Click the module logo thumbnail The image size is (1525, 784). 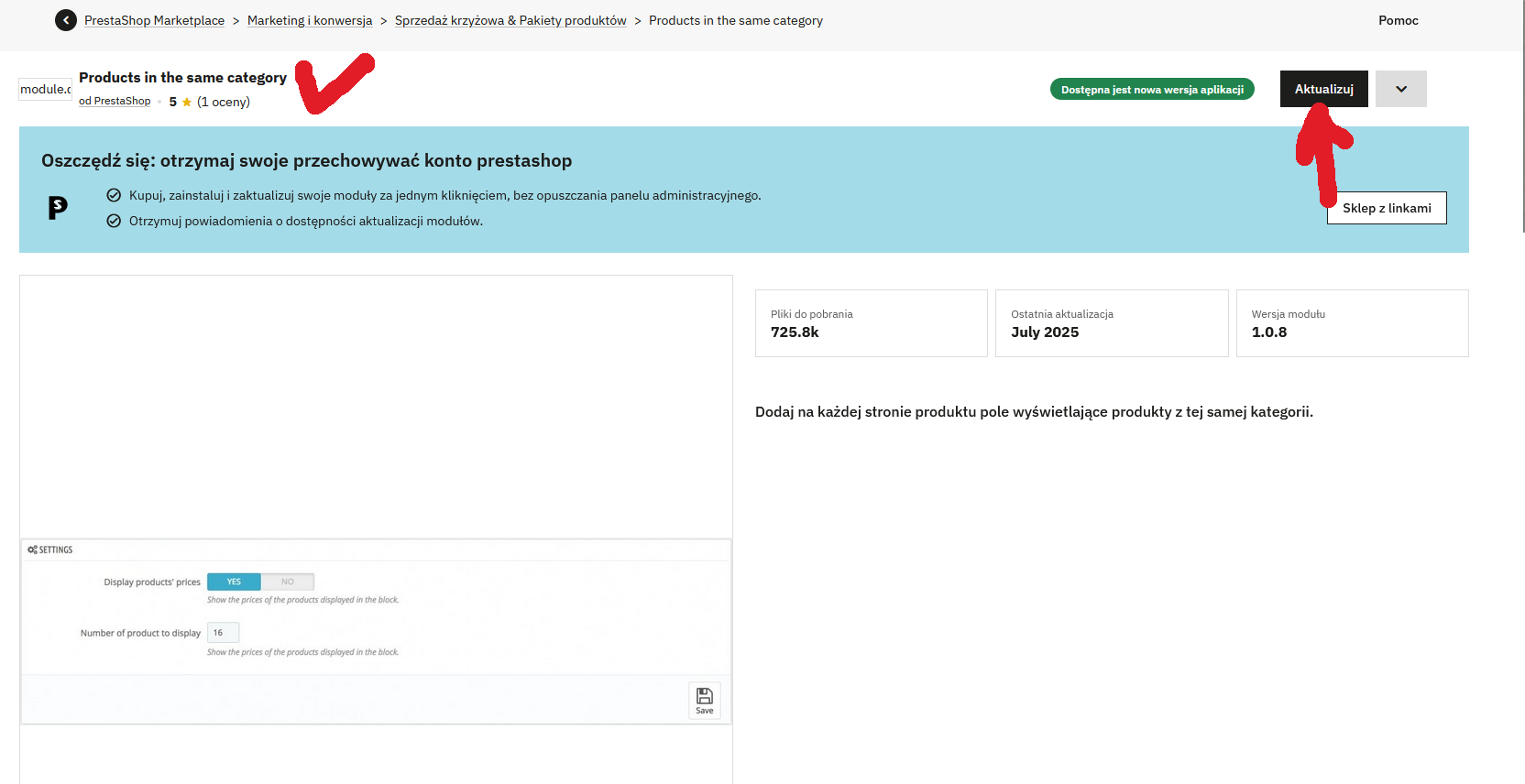point(46,89)
